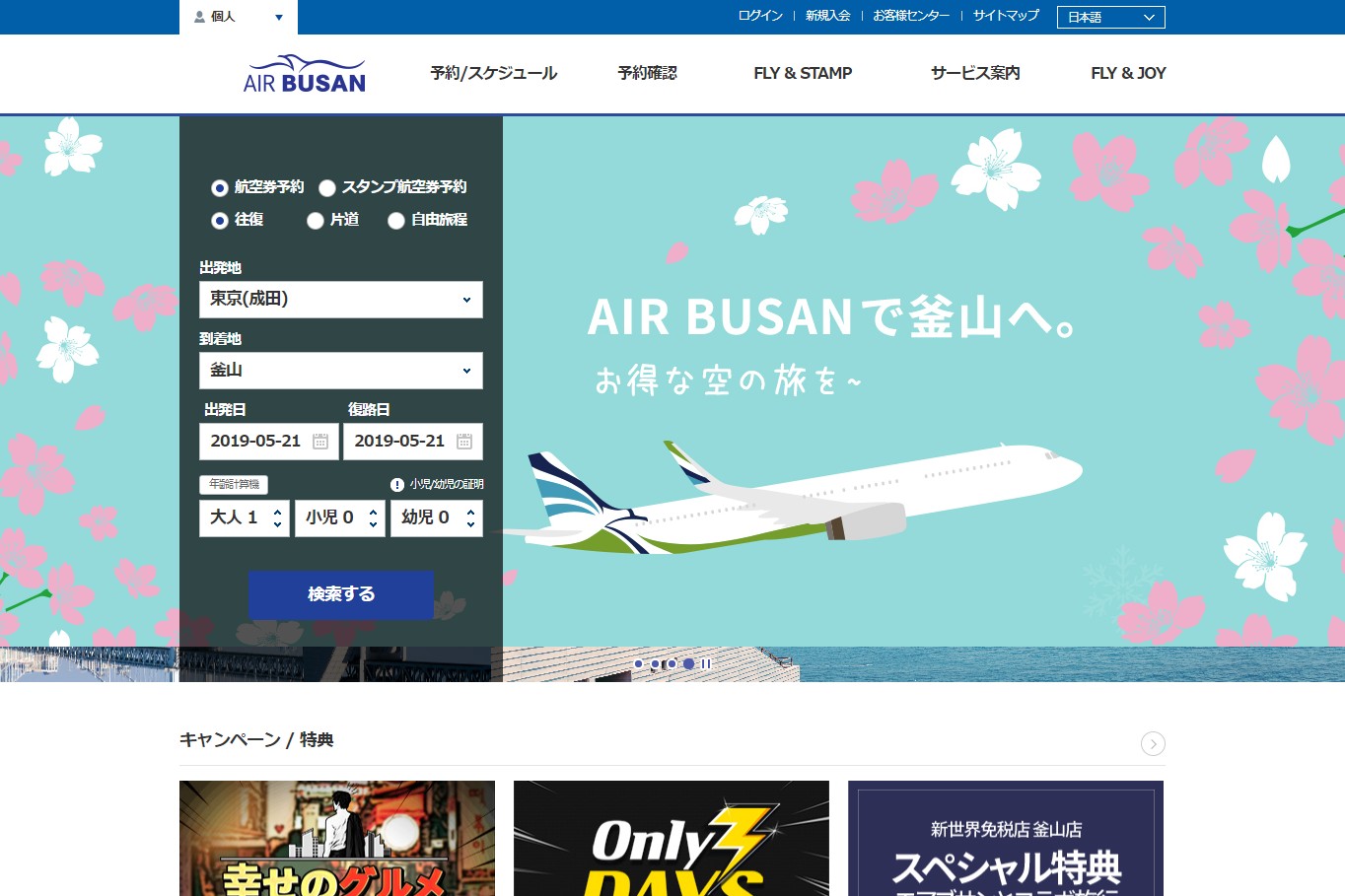Click 復路日 date field 2019-05-21

coord(413,442)
